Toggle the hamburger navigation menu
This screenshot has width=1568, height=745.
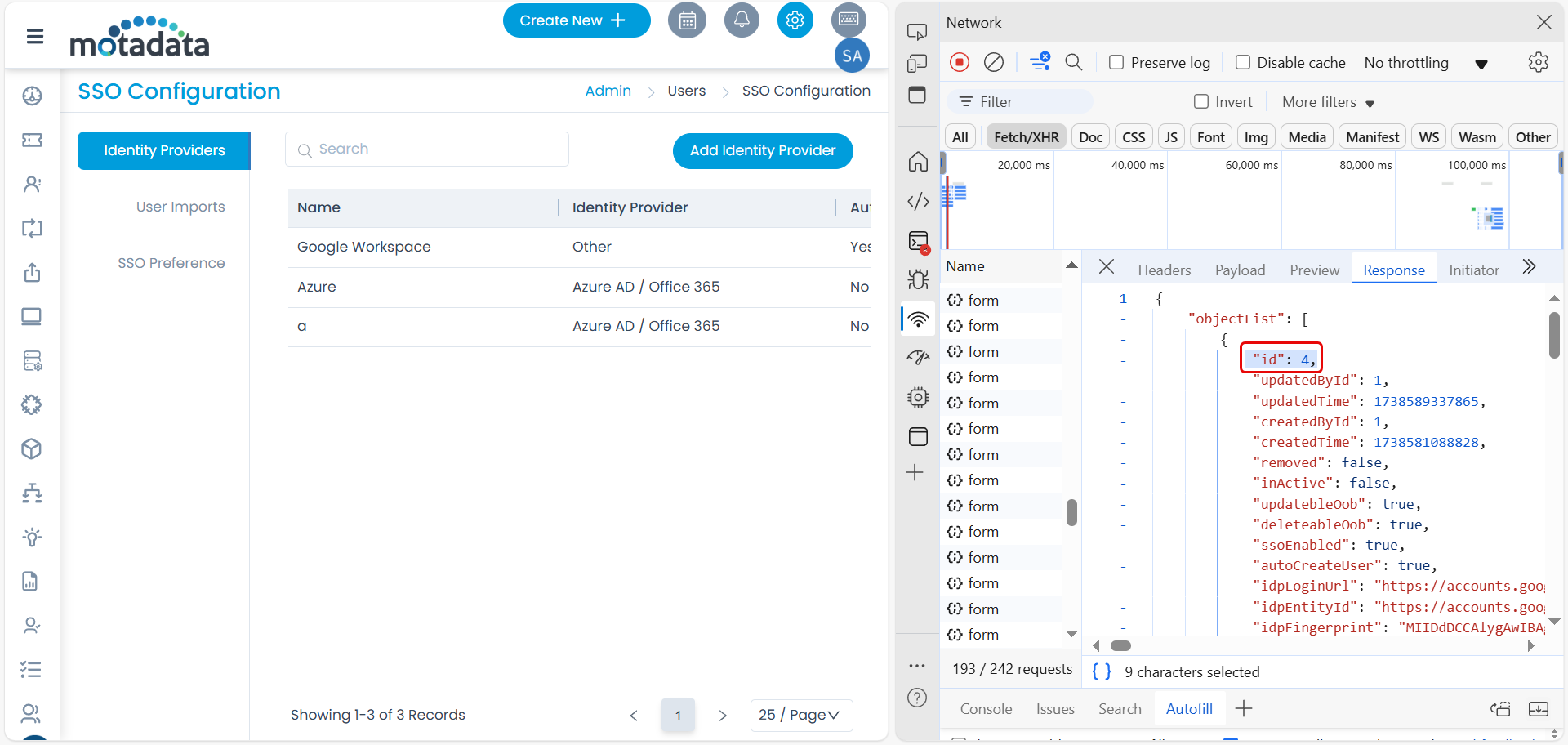(35, 37)
